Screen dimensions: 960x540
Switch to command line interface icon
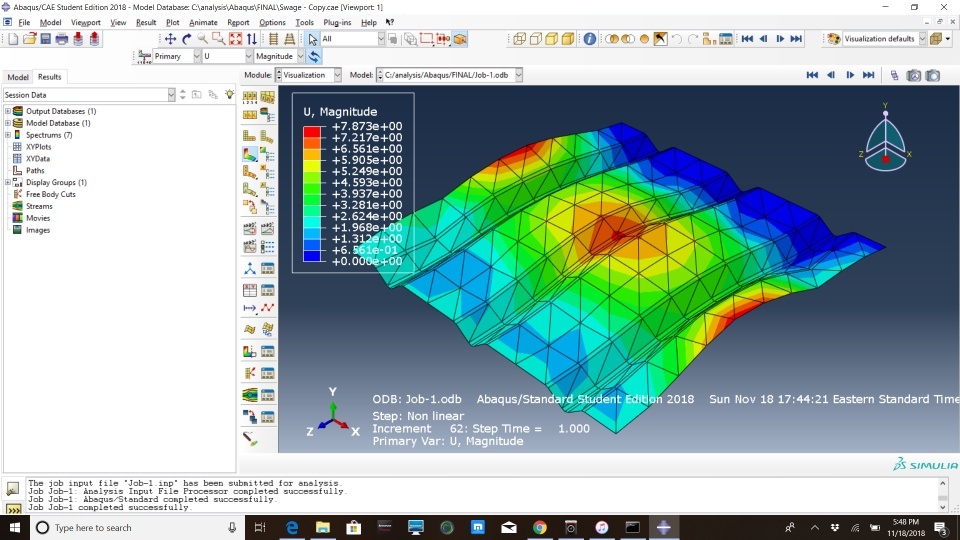[12, 508]
